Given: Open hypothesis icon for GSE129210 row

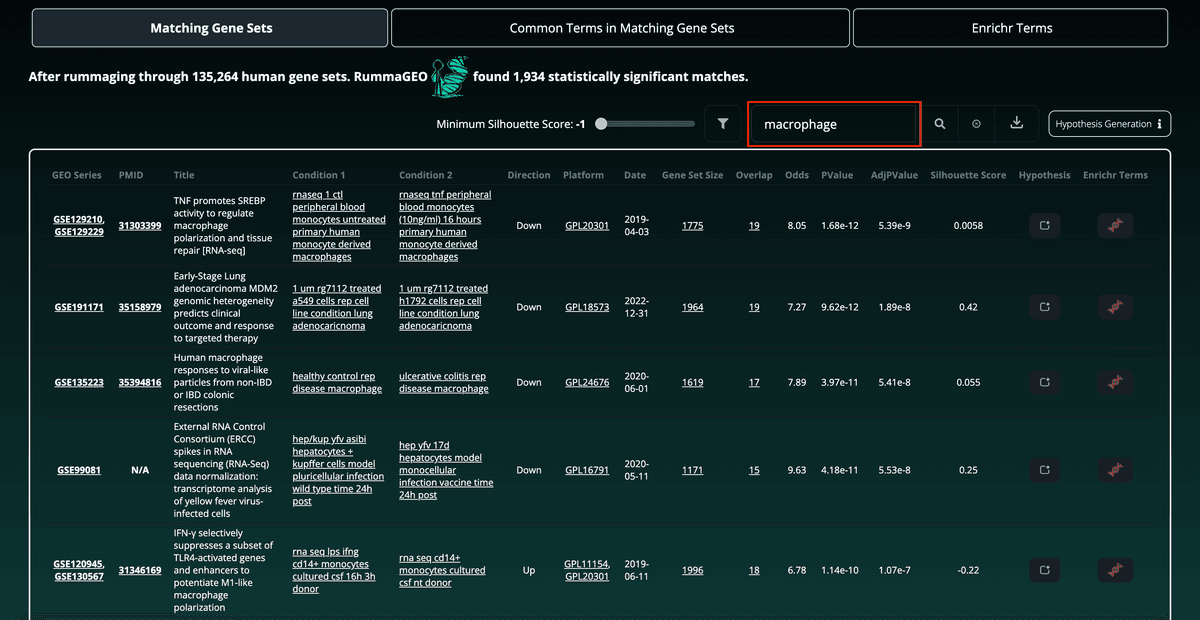Looking at the screenshot, I should pyautogui.click(x=1045, y=225).
